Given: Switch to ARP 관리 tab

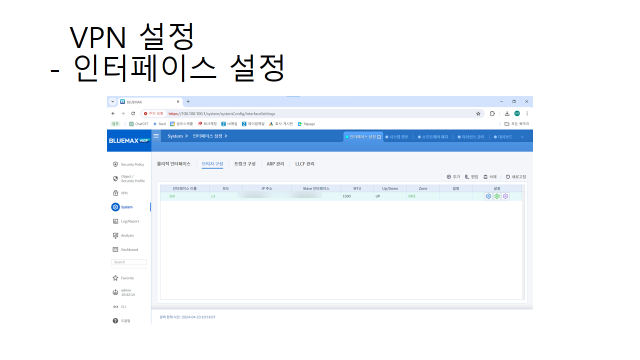Looking at the screenshot, I should [x=275, y=164].
